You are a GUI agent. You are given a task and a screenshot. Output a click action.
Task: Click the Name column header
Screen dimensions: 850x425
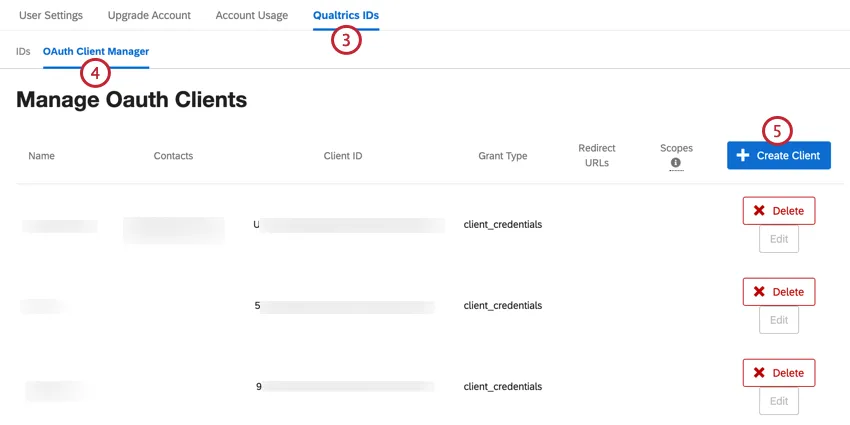click(x=41, y=156)
